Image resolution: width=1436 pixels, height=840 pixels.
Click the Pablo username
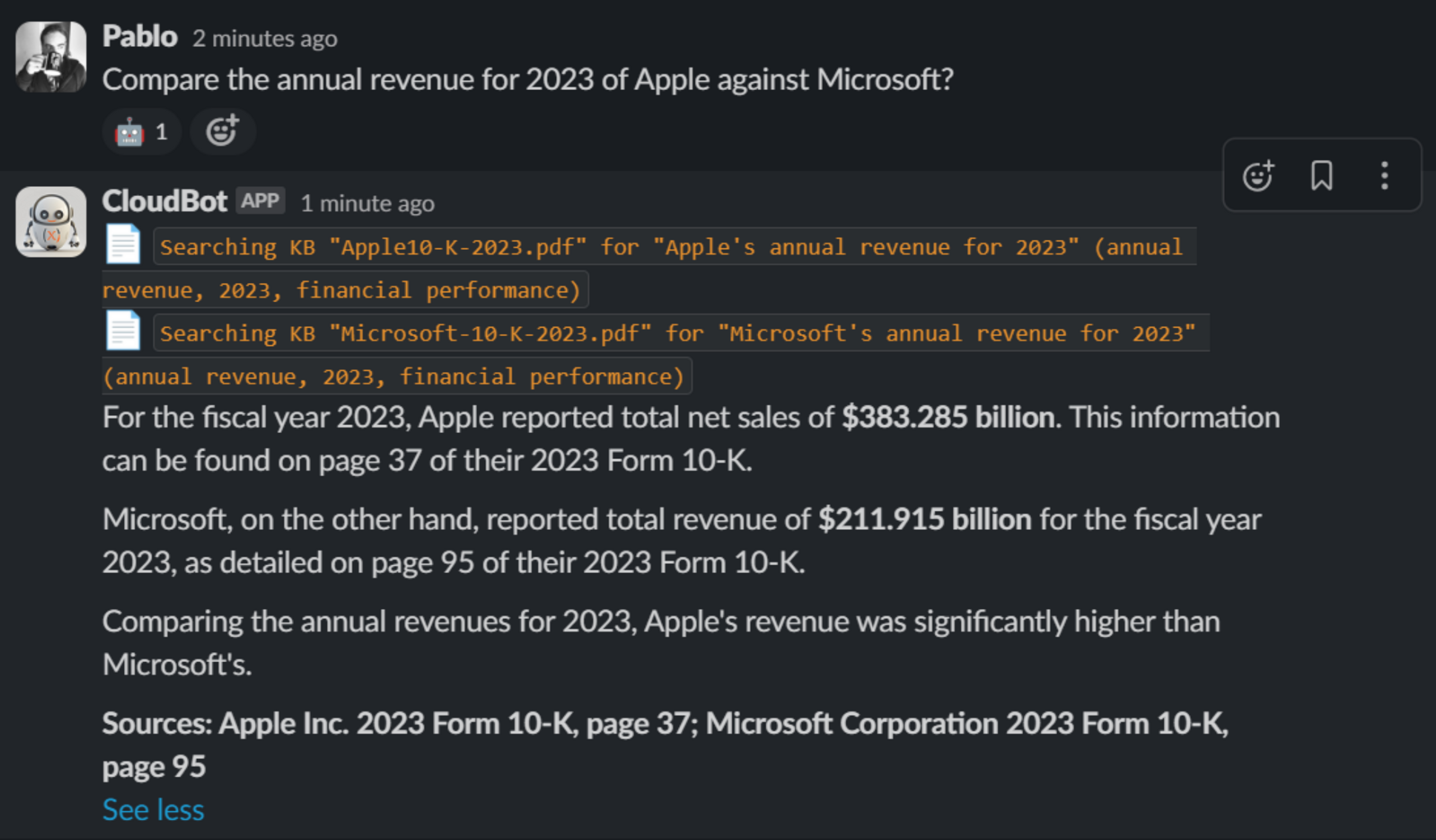[x=139, y=37]
